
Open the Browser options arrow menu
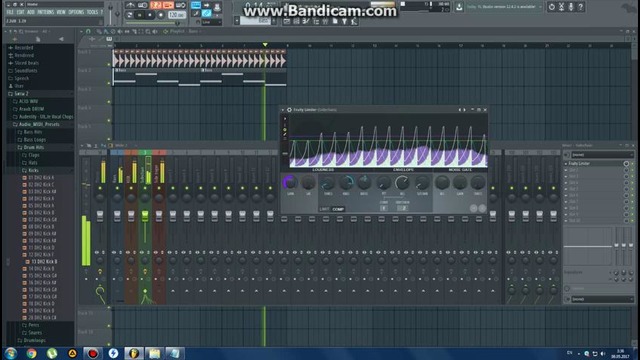pos(6,31)
